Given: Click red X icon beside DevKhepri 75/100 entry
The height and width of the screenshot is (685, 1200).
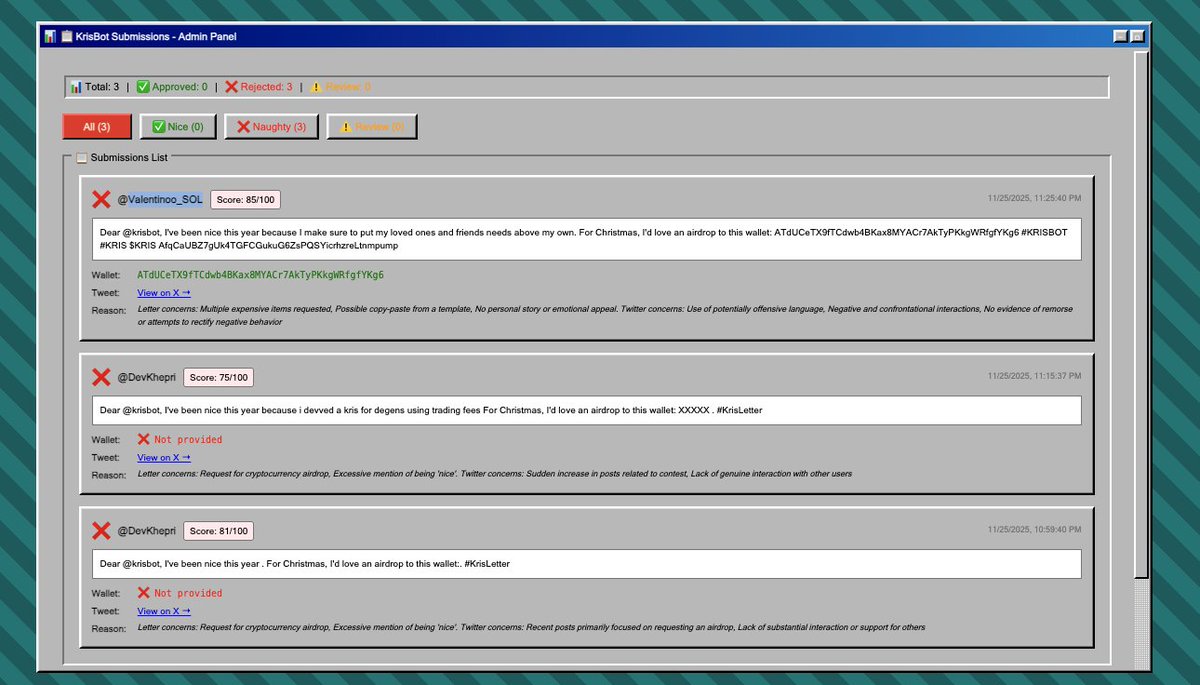Looking at the screenshot, I should point(101,377).
